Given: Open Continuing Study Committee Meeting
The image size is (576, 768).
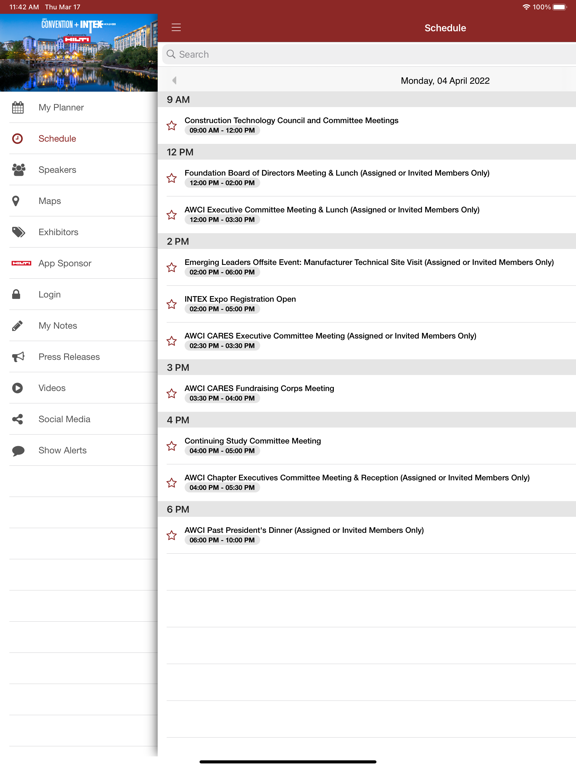Looking at the screenshot, I should click(367, 446).
